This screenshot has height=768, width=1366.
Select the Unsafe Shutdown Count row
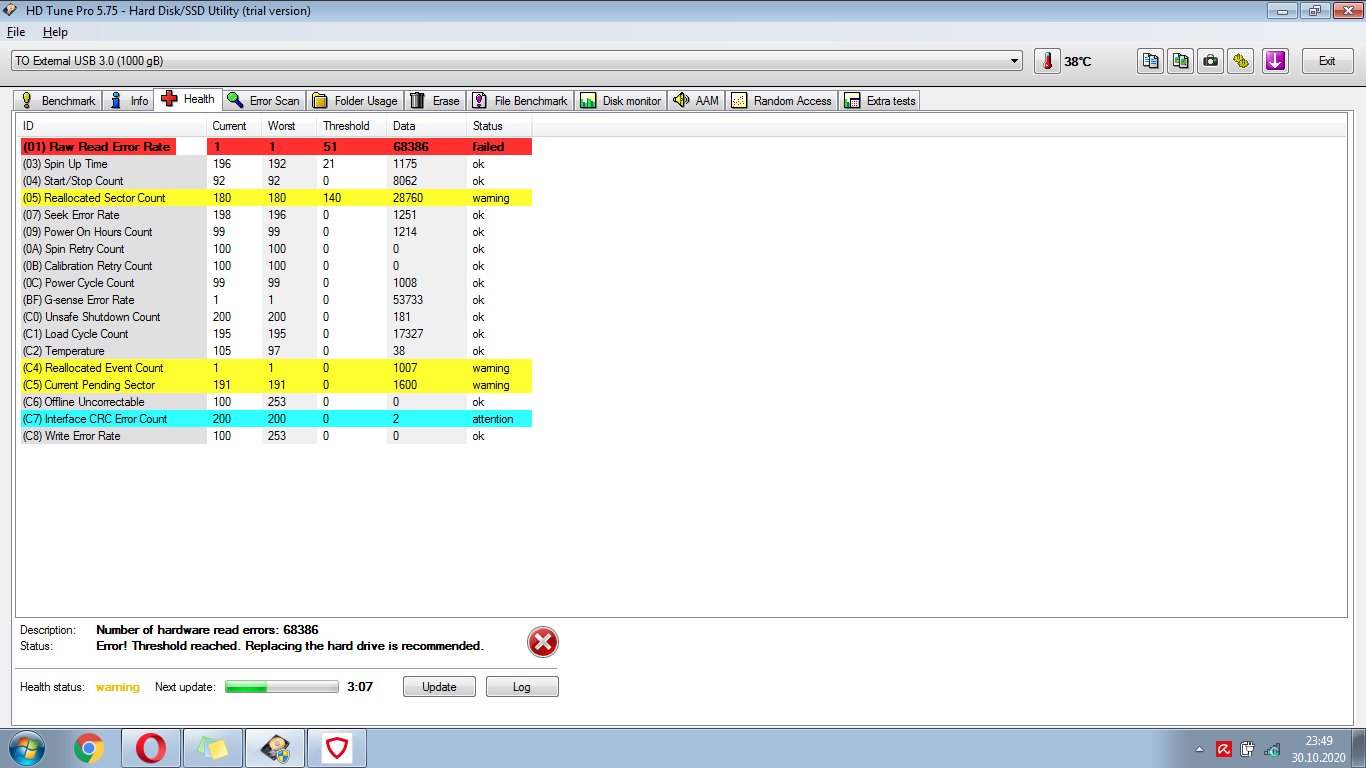click(276, 317)
